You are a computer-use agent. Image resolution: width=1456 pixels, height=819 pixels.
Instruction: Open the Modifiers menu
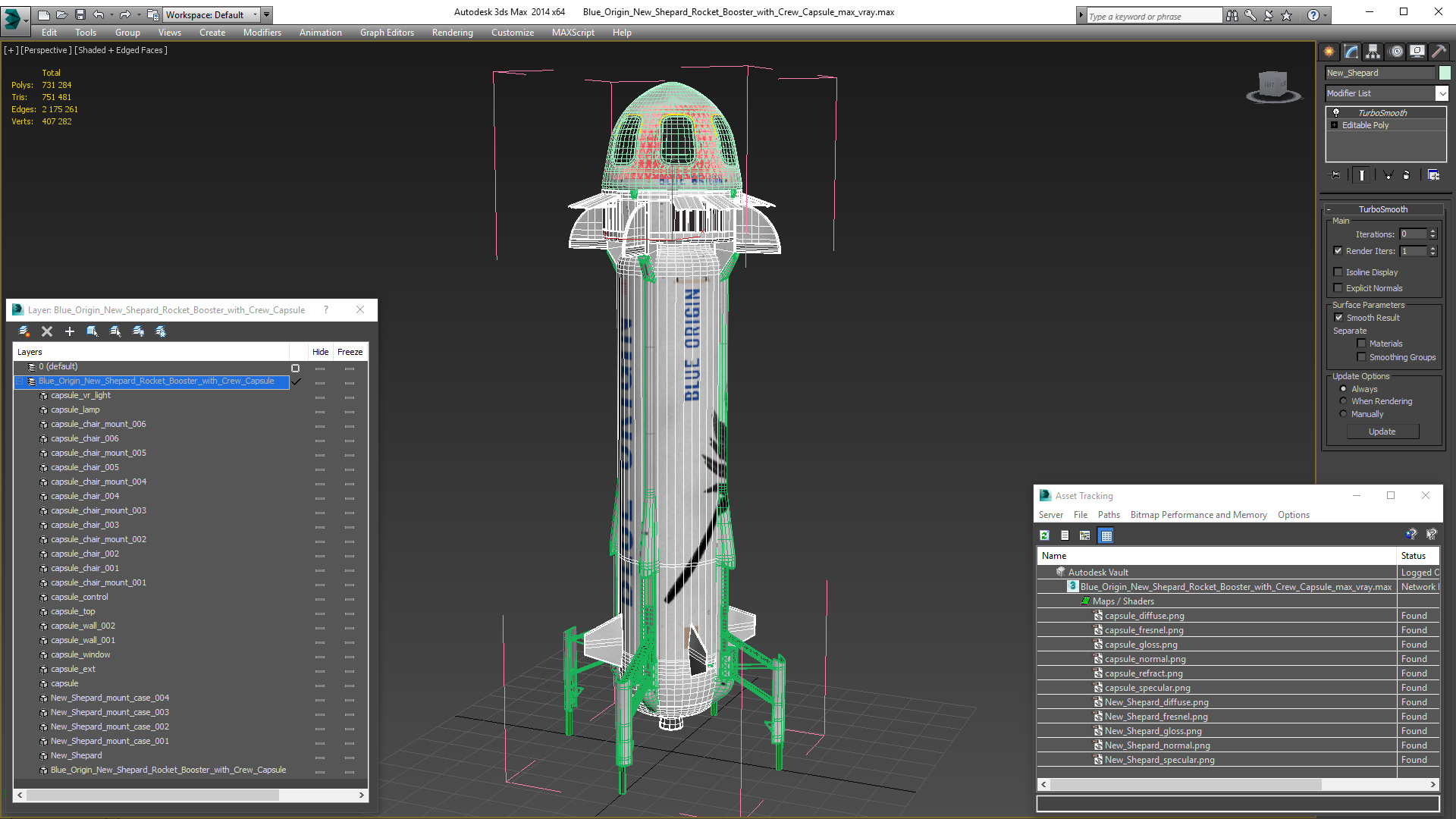coord(262,33)
